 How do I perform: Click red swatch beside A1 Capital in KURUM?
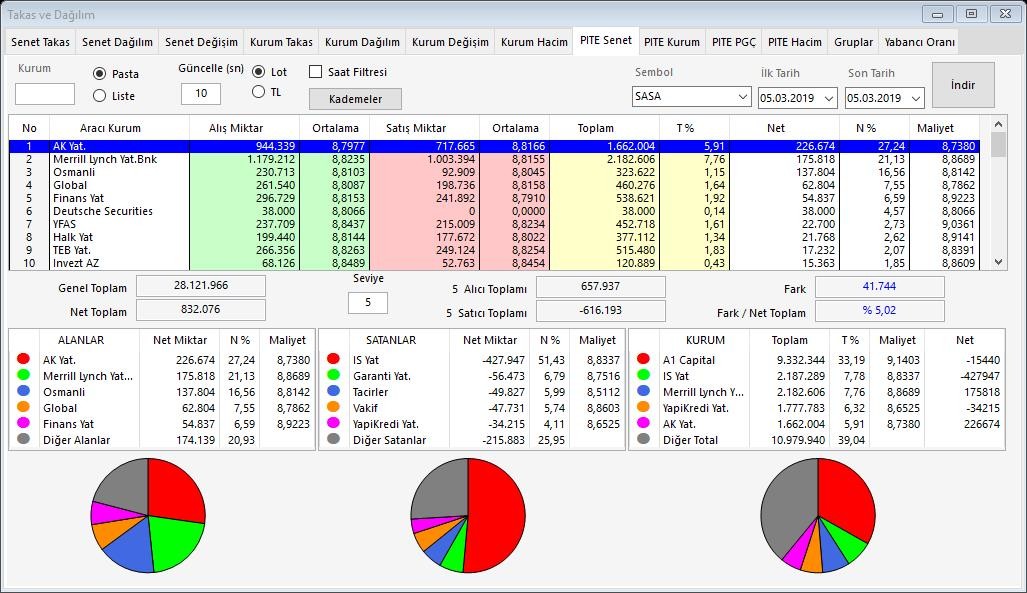pos(643,359)
